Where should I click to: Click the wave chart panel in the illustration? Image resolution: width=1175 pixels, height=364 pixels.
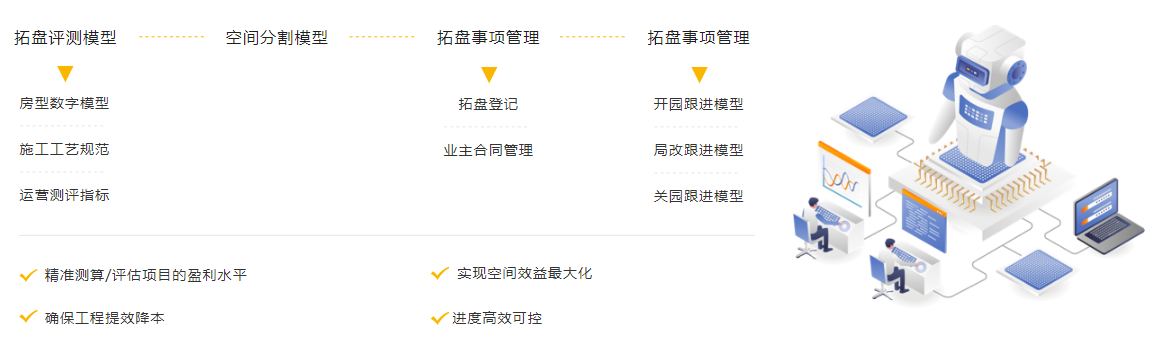(843, 178)
